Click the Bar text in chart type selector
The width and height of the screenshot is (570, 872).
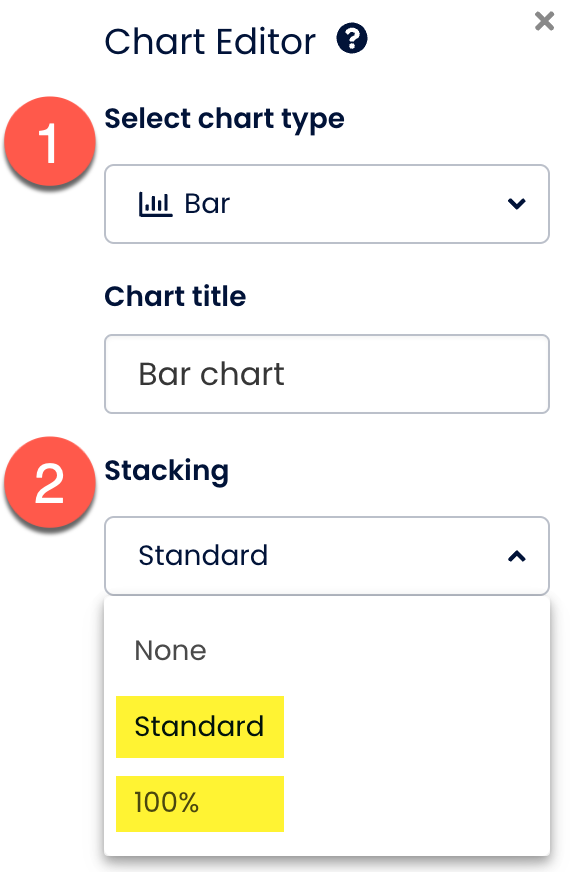207,204
